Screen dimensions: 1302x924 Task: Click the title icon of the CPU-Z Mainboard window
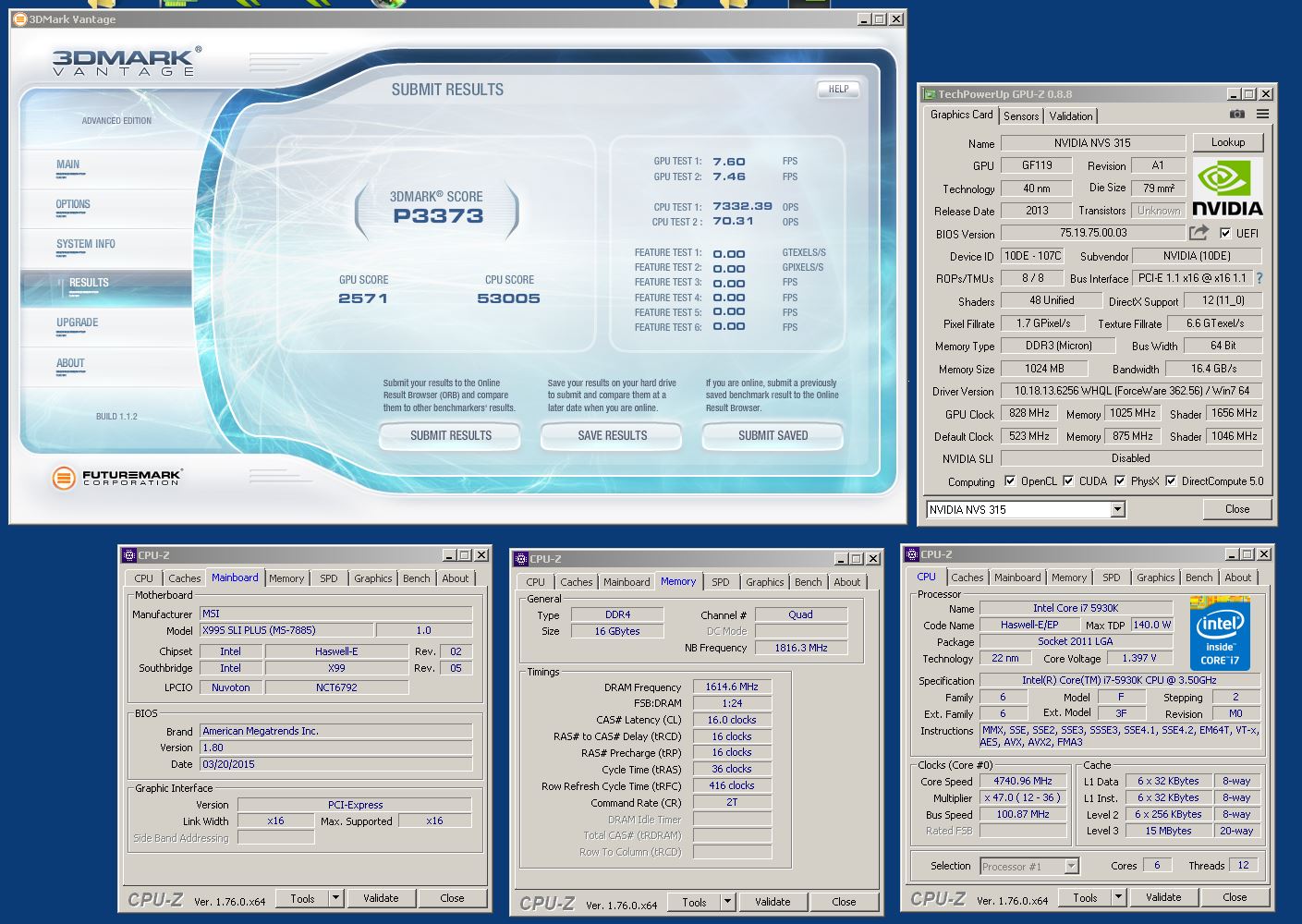click(129, 555)
